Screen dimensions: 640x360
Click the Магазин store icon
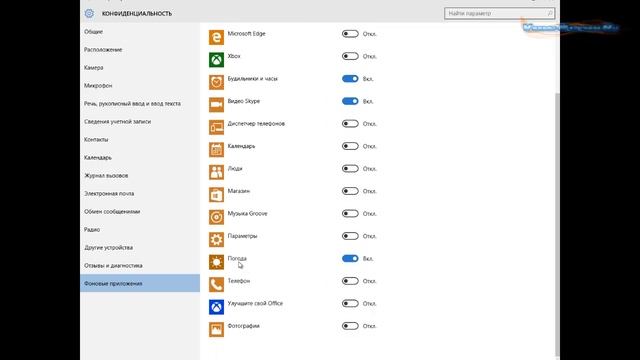pos(216,194)
